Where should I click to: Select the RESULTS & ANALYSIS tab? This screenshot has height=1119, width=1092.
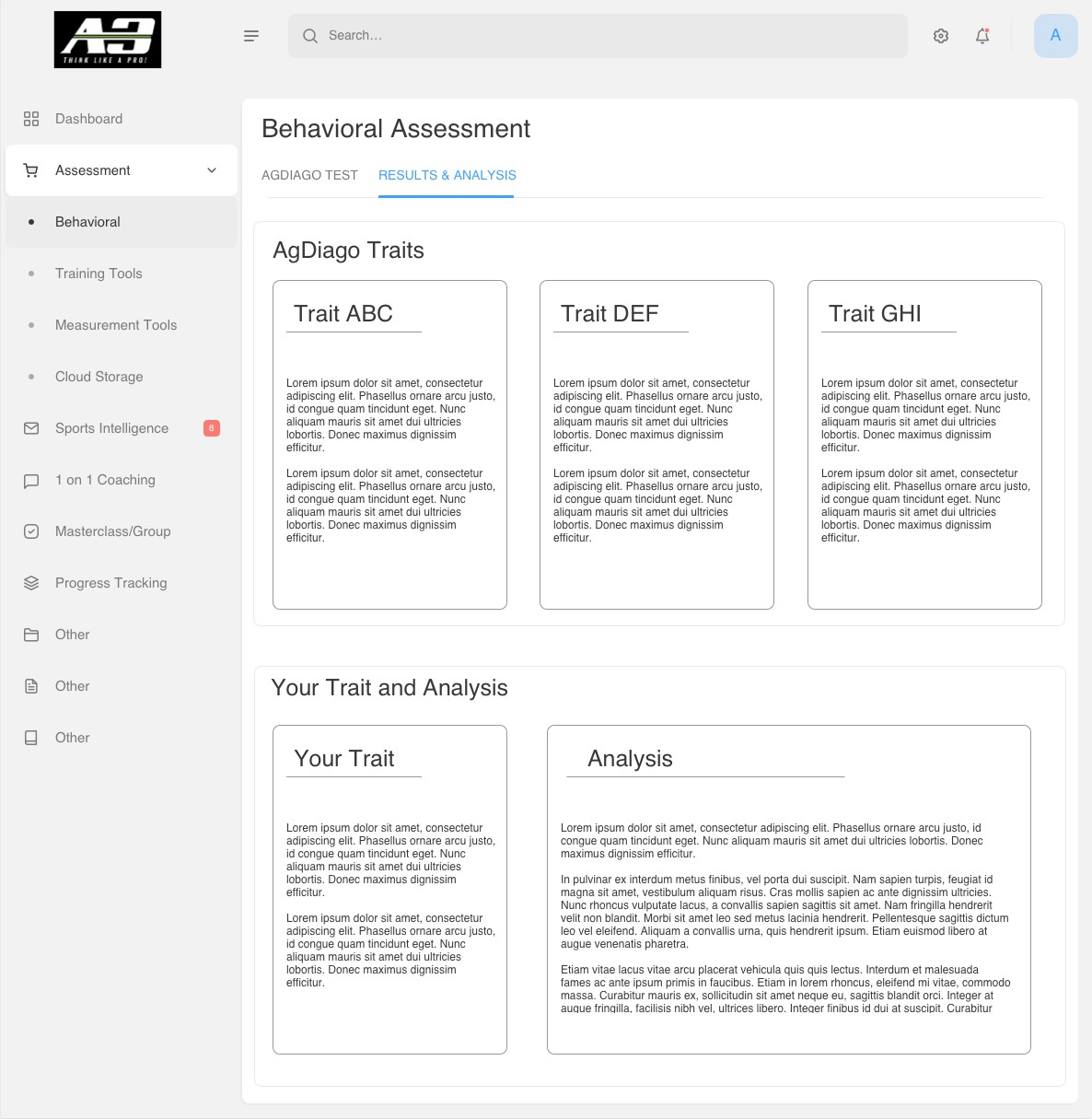point(447,175)
